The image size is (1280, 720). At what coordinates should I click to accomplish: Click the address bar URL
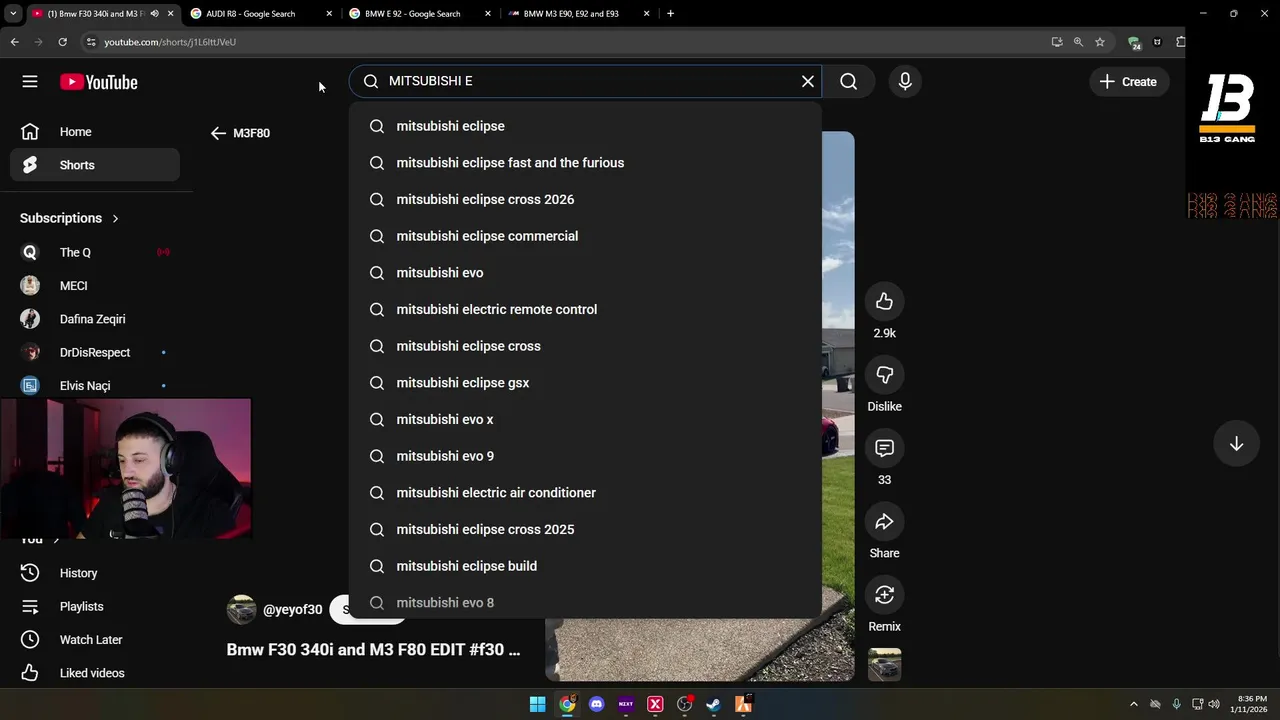(170, 42)
